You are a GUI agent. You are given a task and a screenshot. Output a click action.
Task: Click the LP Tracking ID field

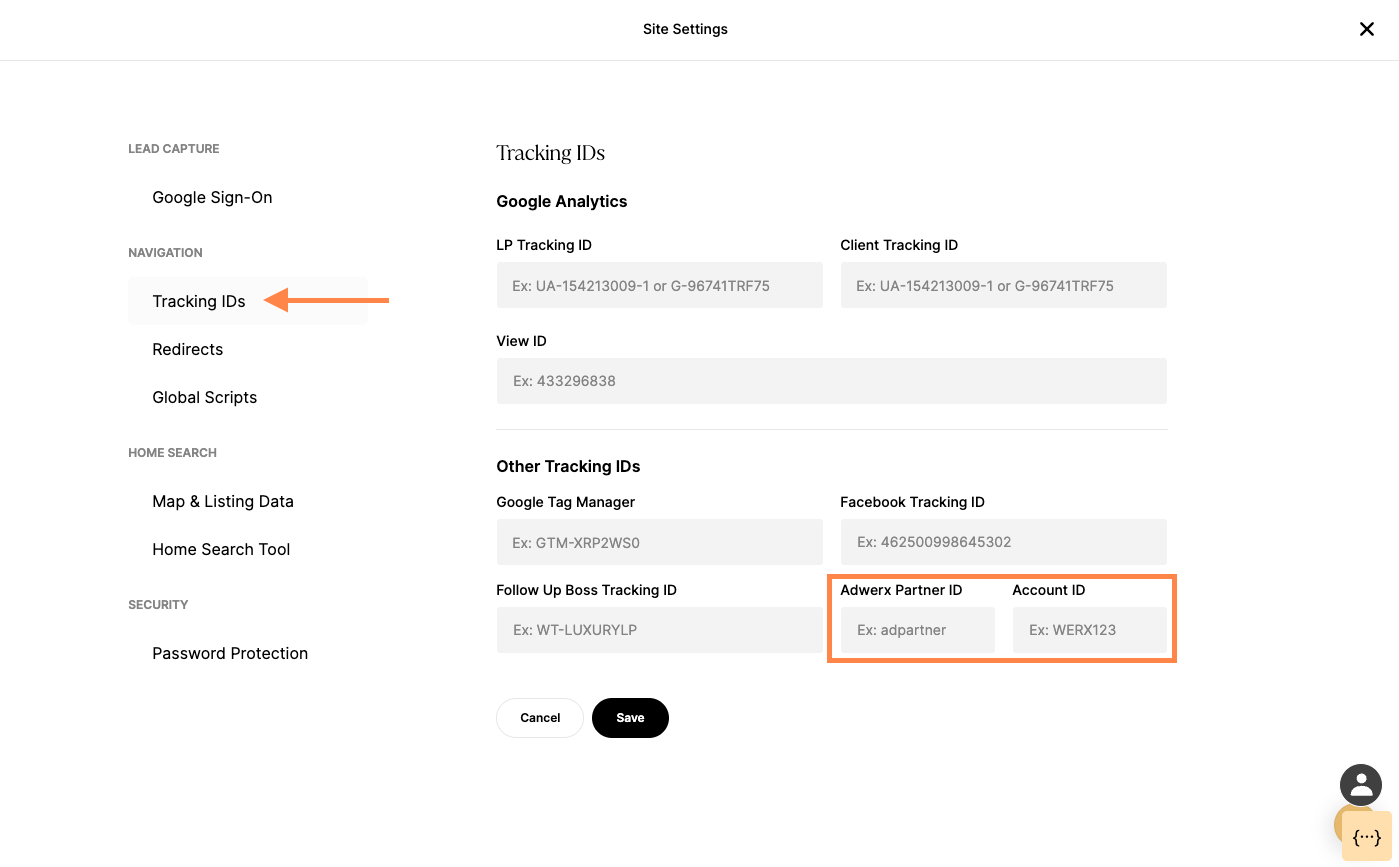(x=659, y=285)
